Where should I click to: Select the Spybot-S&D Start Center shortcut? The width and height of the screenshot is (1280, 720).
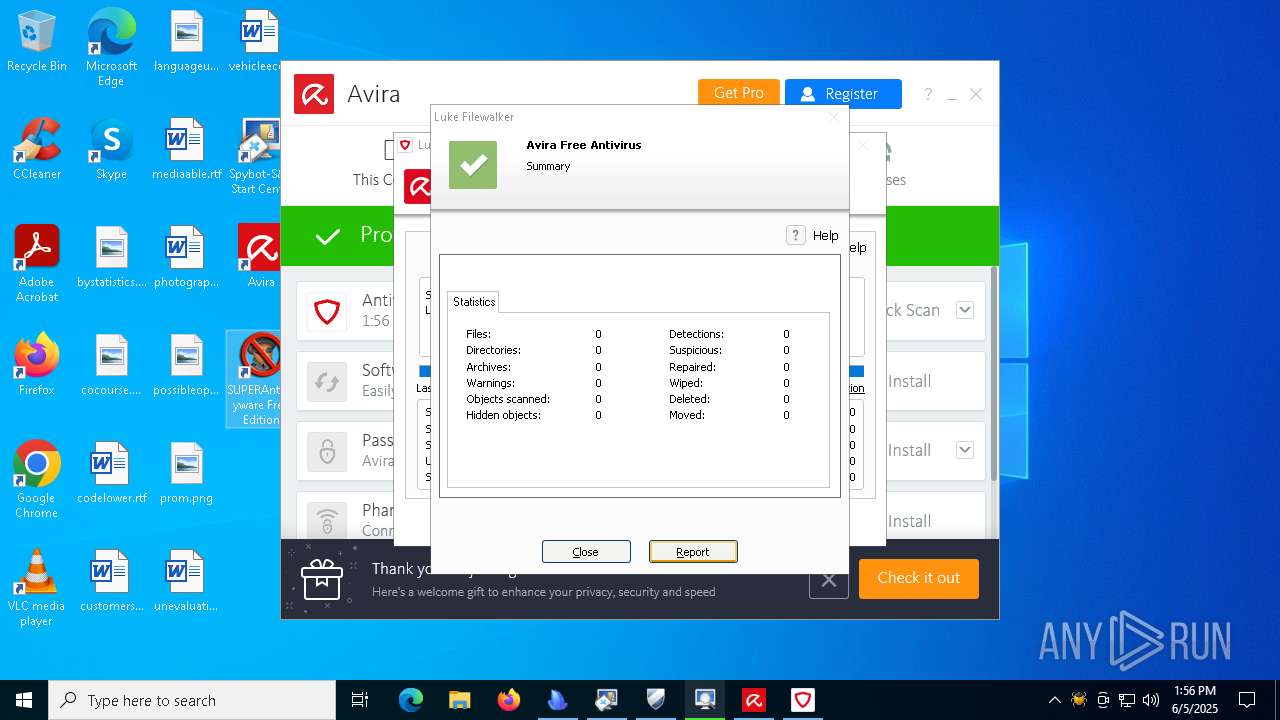point(256,156)
